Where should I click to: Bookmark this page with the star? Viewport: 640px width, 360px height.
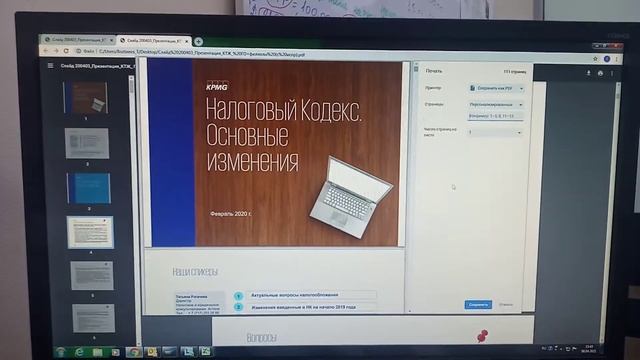[595, 59]
